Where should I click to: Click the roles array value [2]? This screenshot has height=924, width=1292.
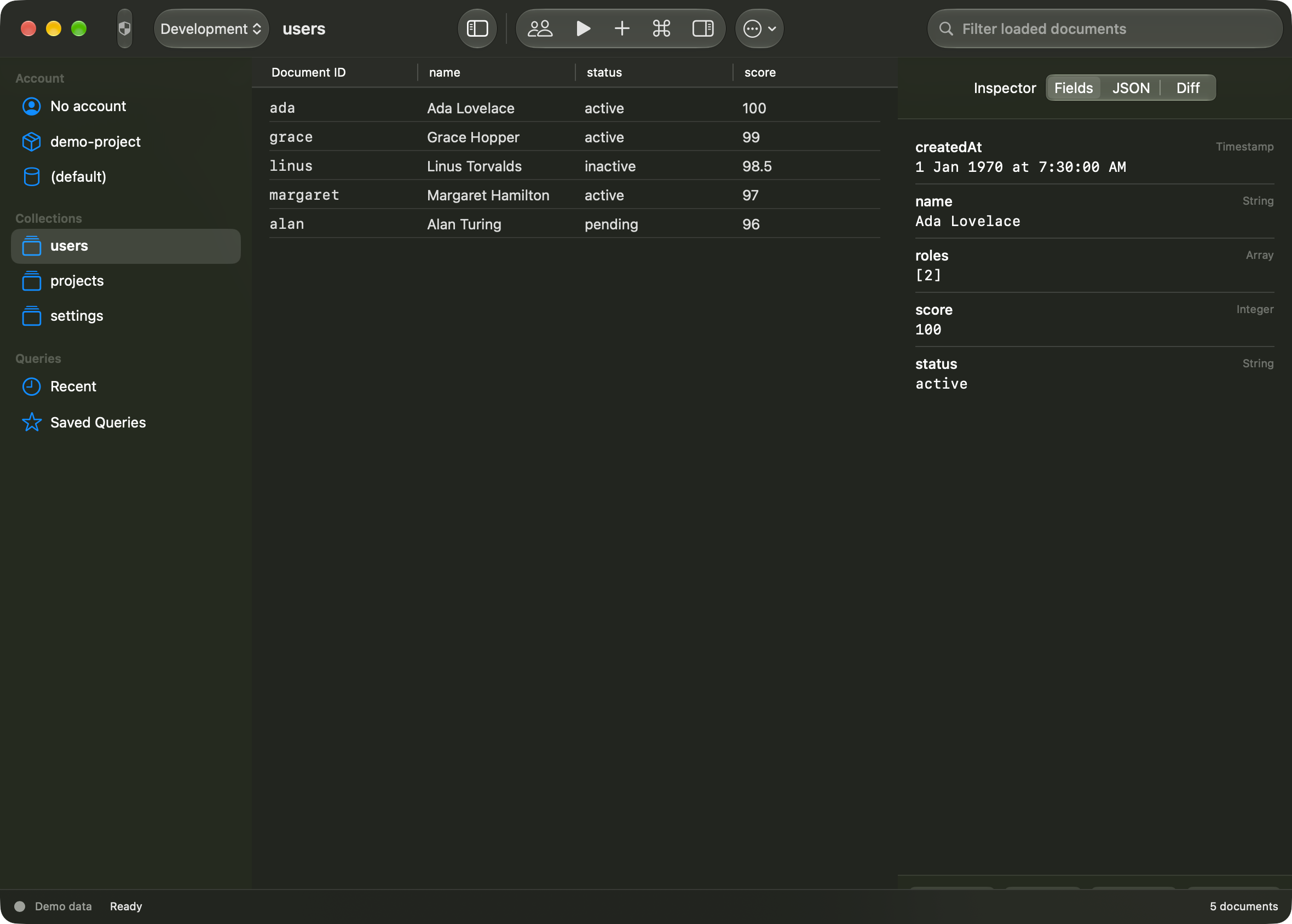[x=928, y=275]
